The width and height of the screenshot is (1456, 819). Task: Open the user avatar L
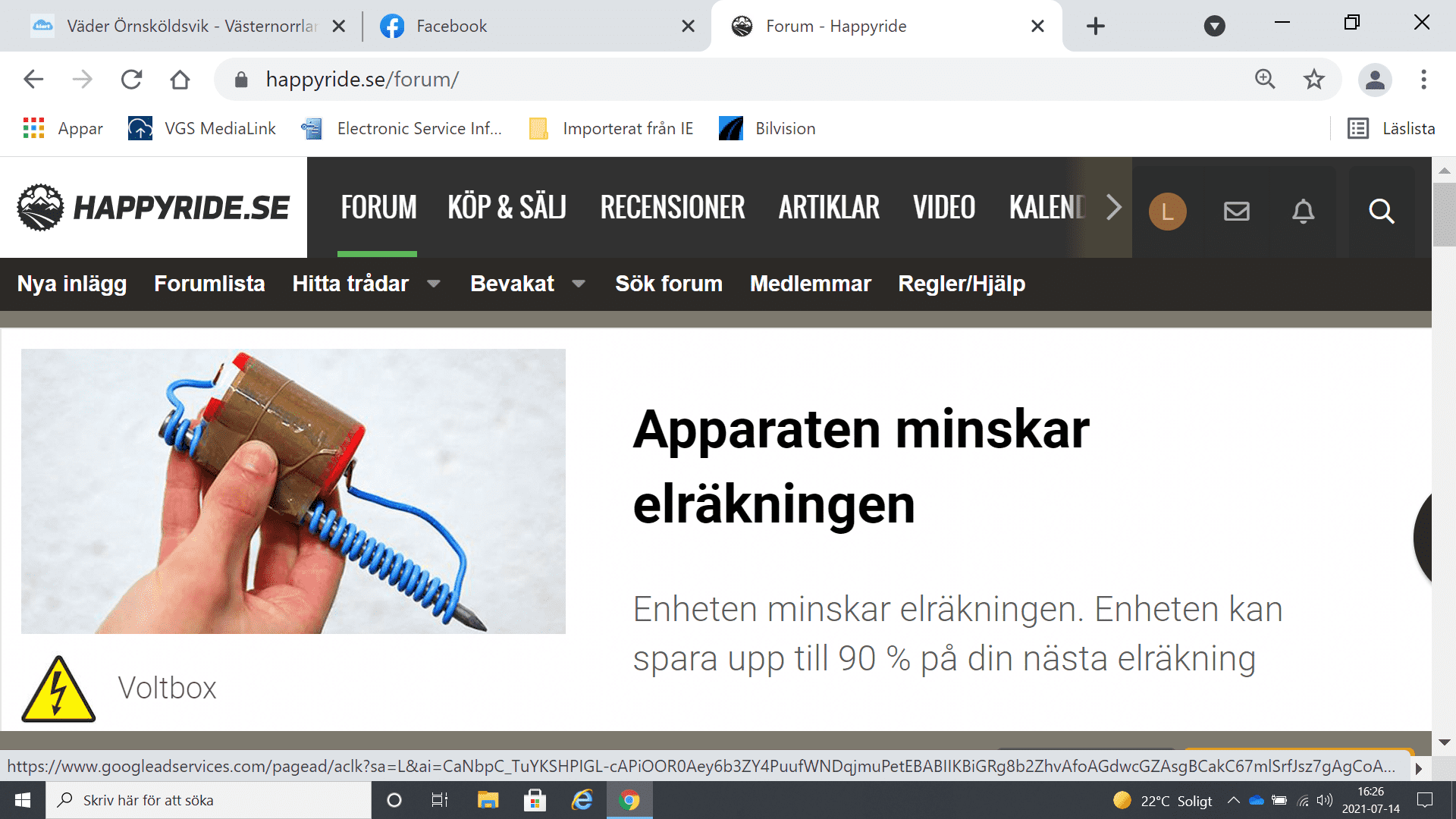(1167, 211)
